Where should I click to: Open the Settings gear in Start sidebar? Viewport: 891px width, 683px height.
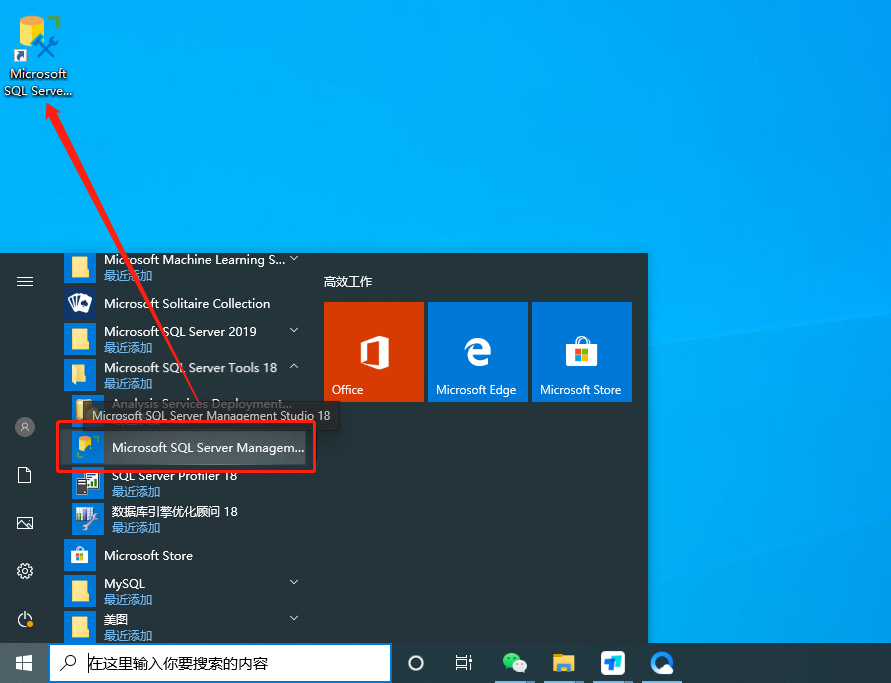(x=25, y=570)
